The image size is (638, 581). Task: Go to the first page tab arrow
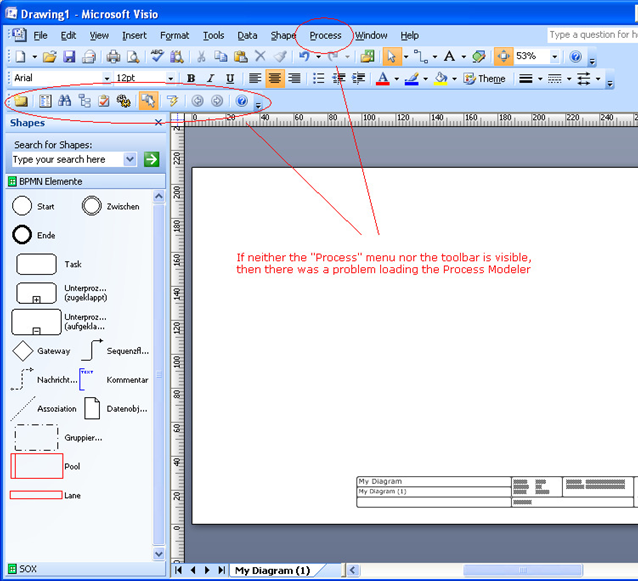click(x=178, y=570)
